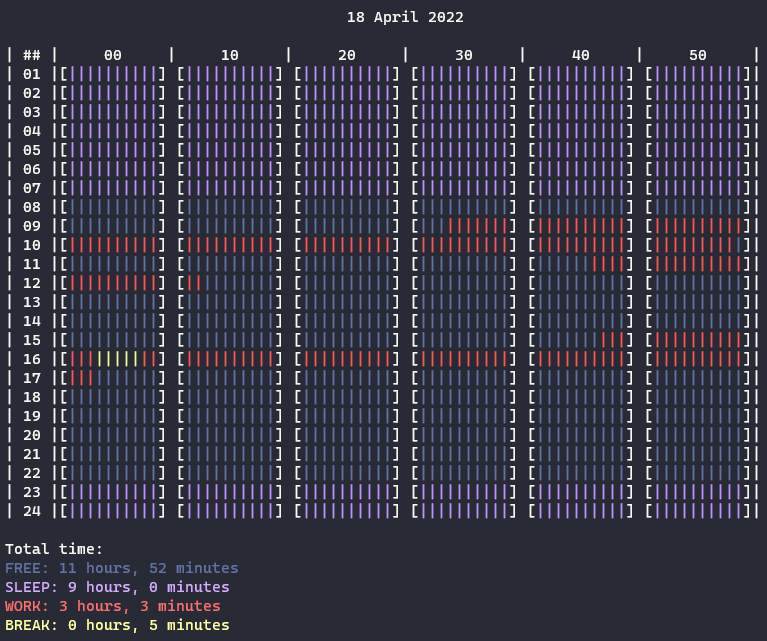This screenshot has height=641, width=767.
Task: Click purple sleep bars in hour 24 minute 50 block
Action: coord(698,511)
